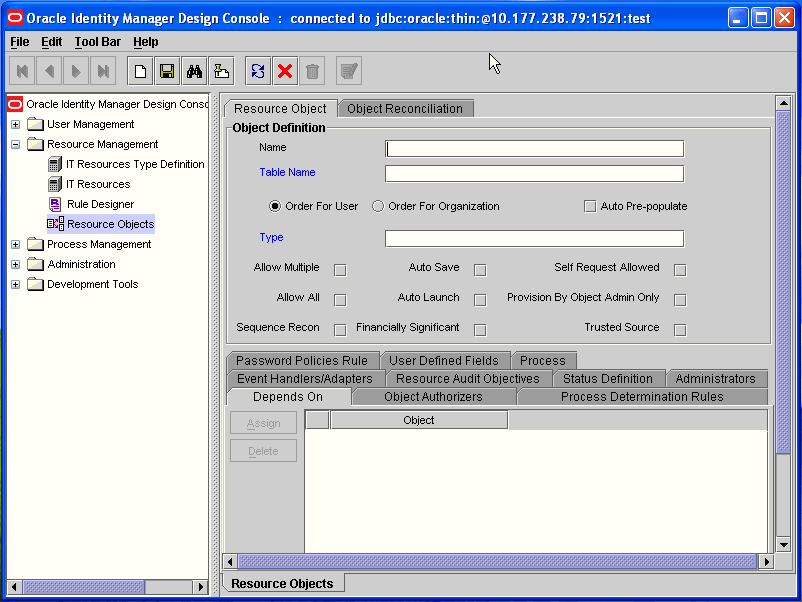Screen dimensions: 802x602
Task: Save with the floppy disk icon
Action: click(167, 71)
